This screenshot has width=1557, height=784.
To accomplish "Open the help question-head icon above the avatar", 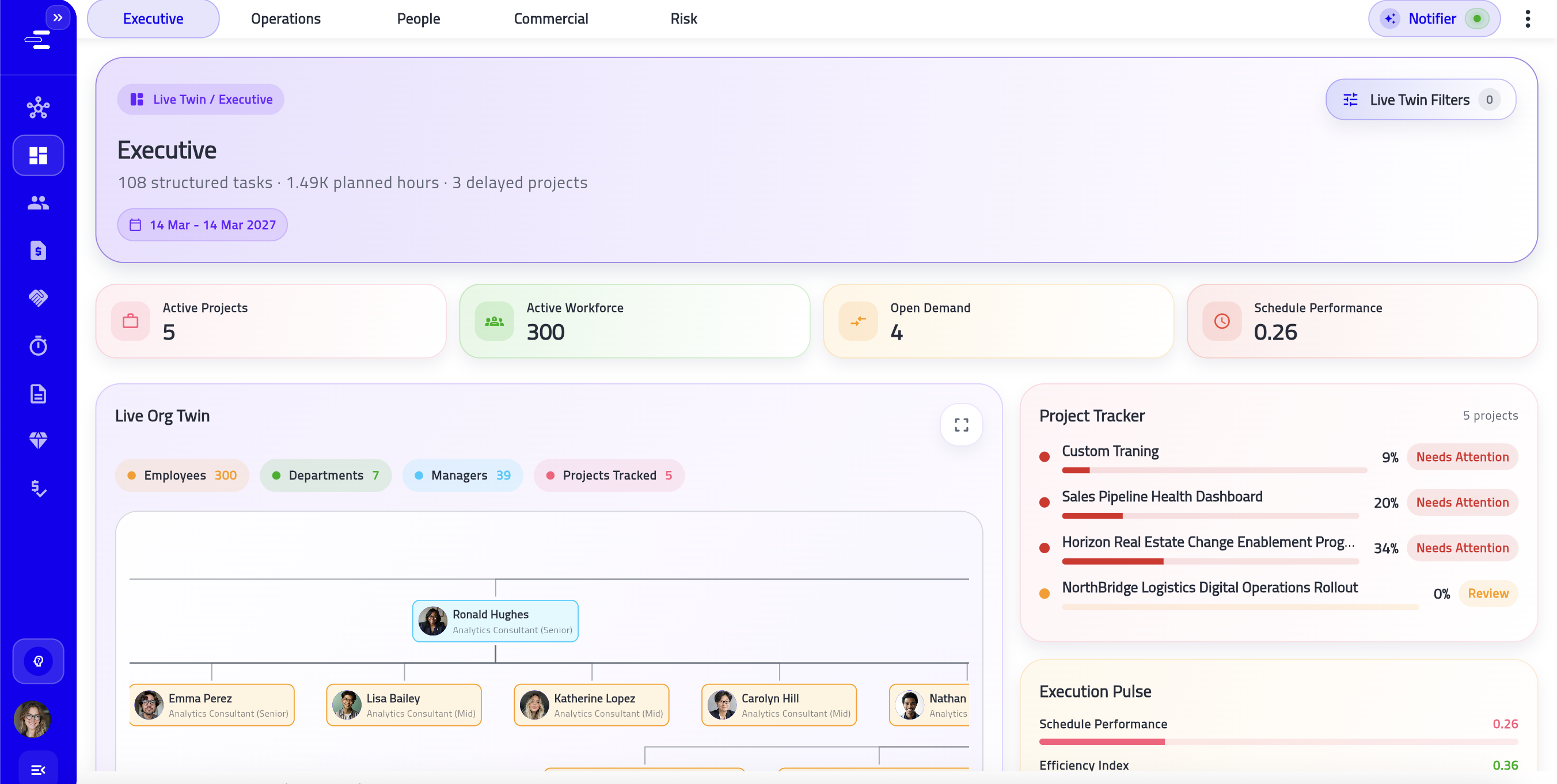I will [38, 661].
